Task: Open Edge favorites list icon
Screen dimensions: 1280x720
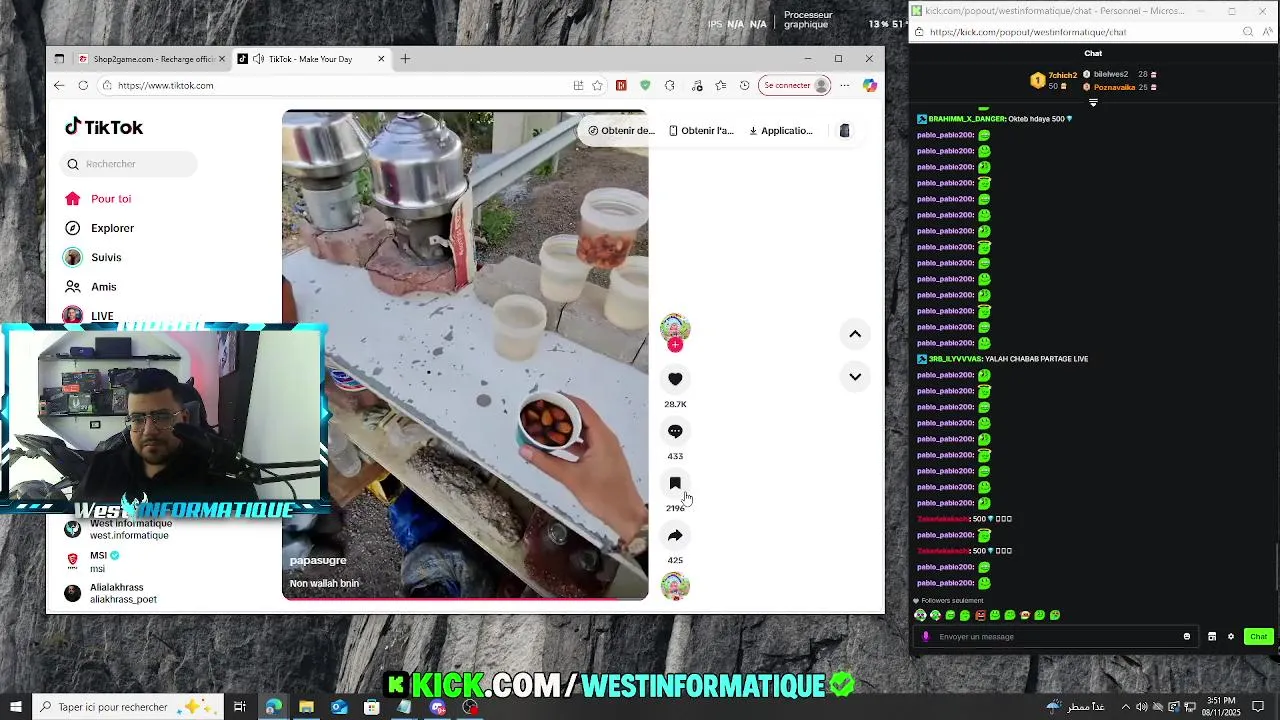Action: point(720,86)
